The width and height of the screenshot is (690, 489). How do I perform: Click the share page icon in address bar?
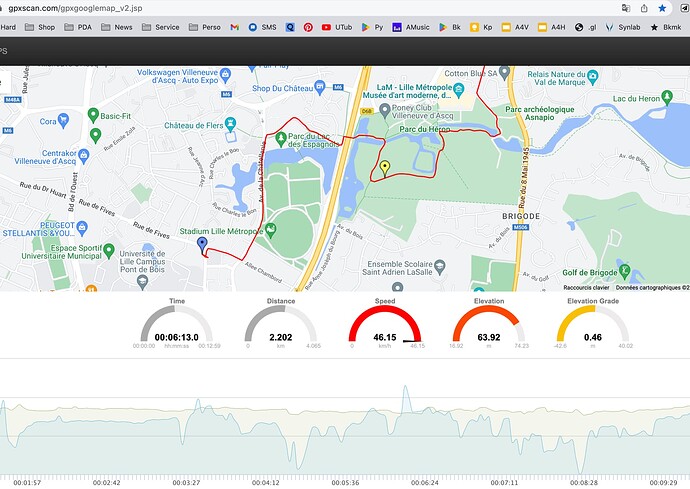(644, 8)
